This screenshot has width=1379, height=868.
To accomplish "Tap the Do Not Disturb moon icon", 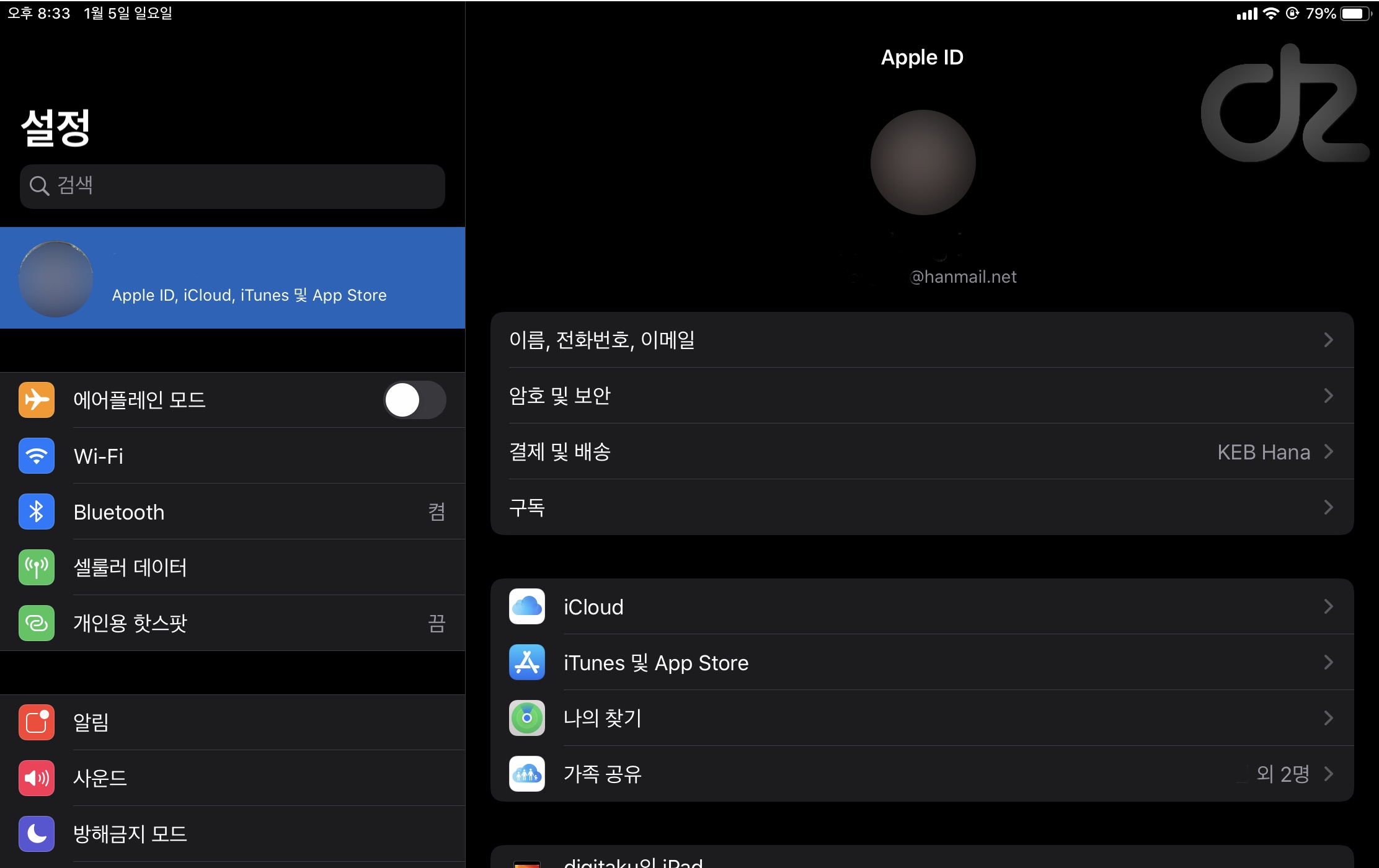I will [37, 834].
